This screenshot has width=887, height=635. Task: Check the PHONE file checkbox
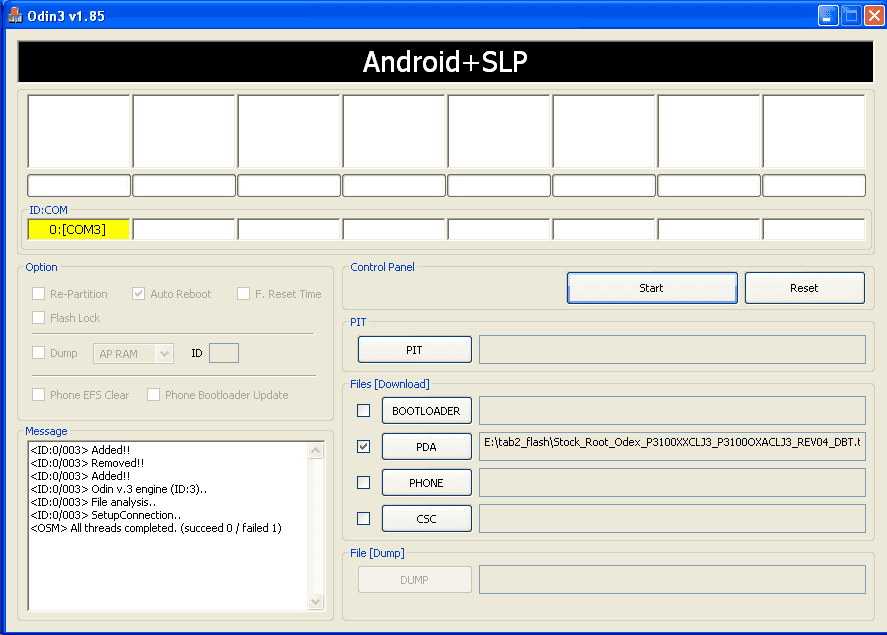364,483
